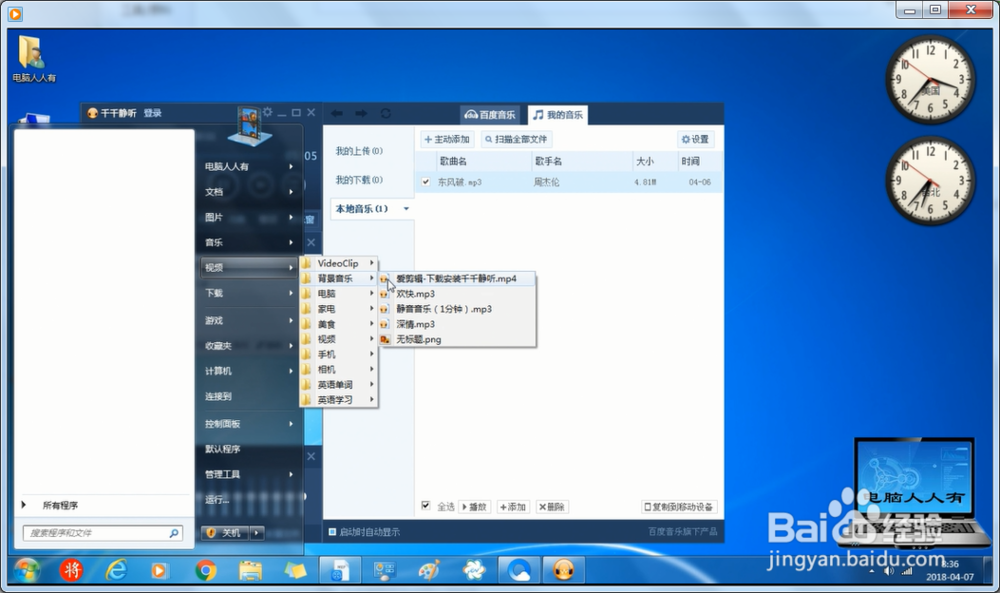Image resolution: width=1000 pixels, height=593 pixels.
Task: Open 深情.mp3 from the submenu
Action: (415, 324)
